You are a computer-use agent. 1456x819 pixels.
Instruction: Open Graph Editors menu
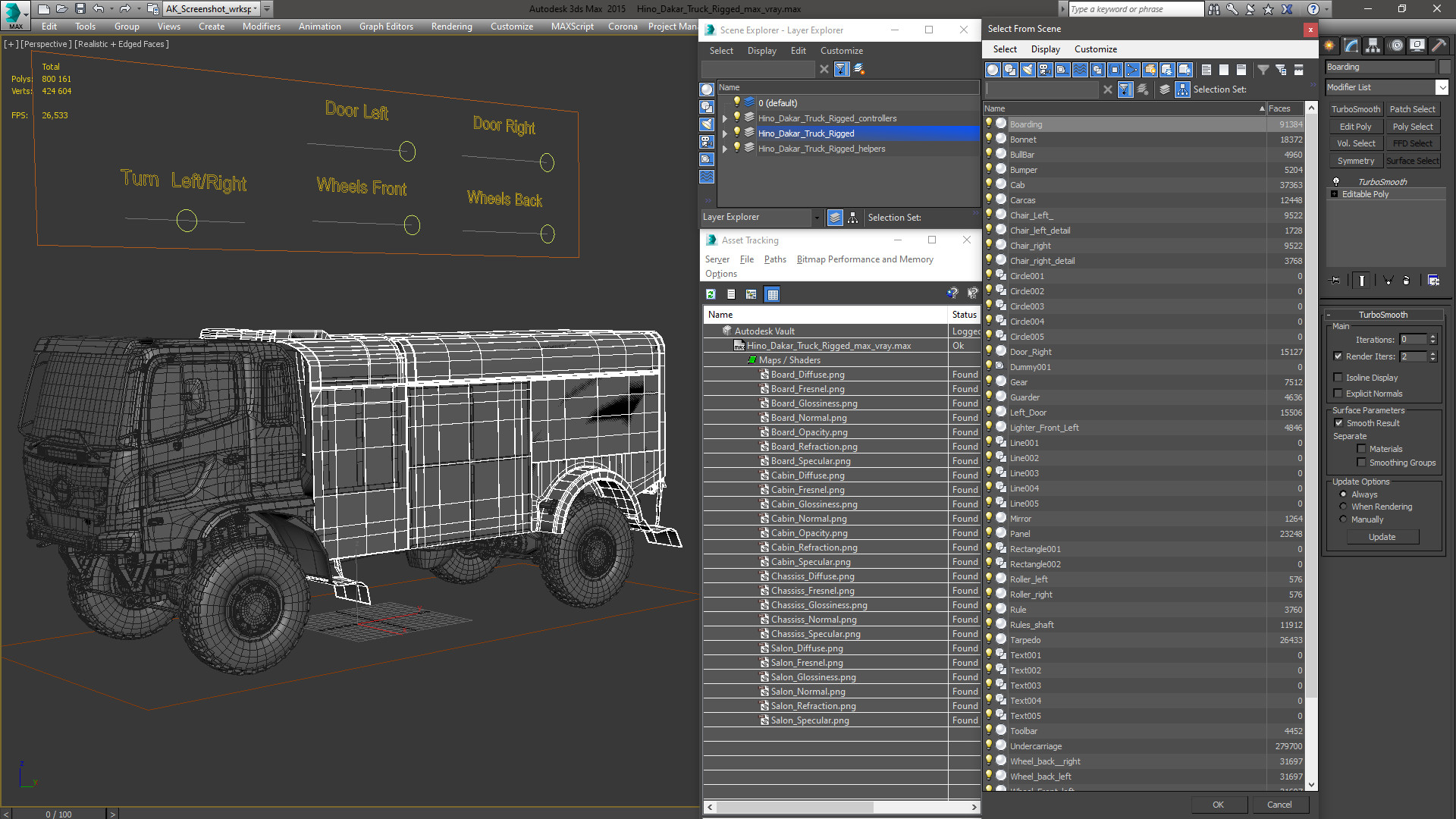(x=386, y=27)
